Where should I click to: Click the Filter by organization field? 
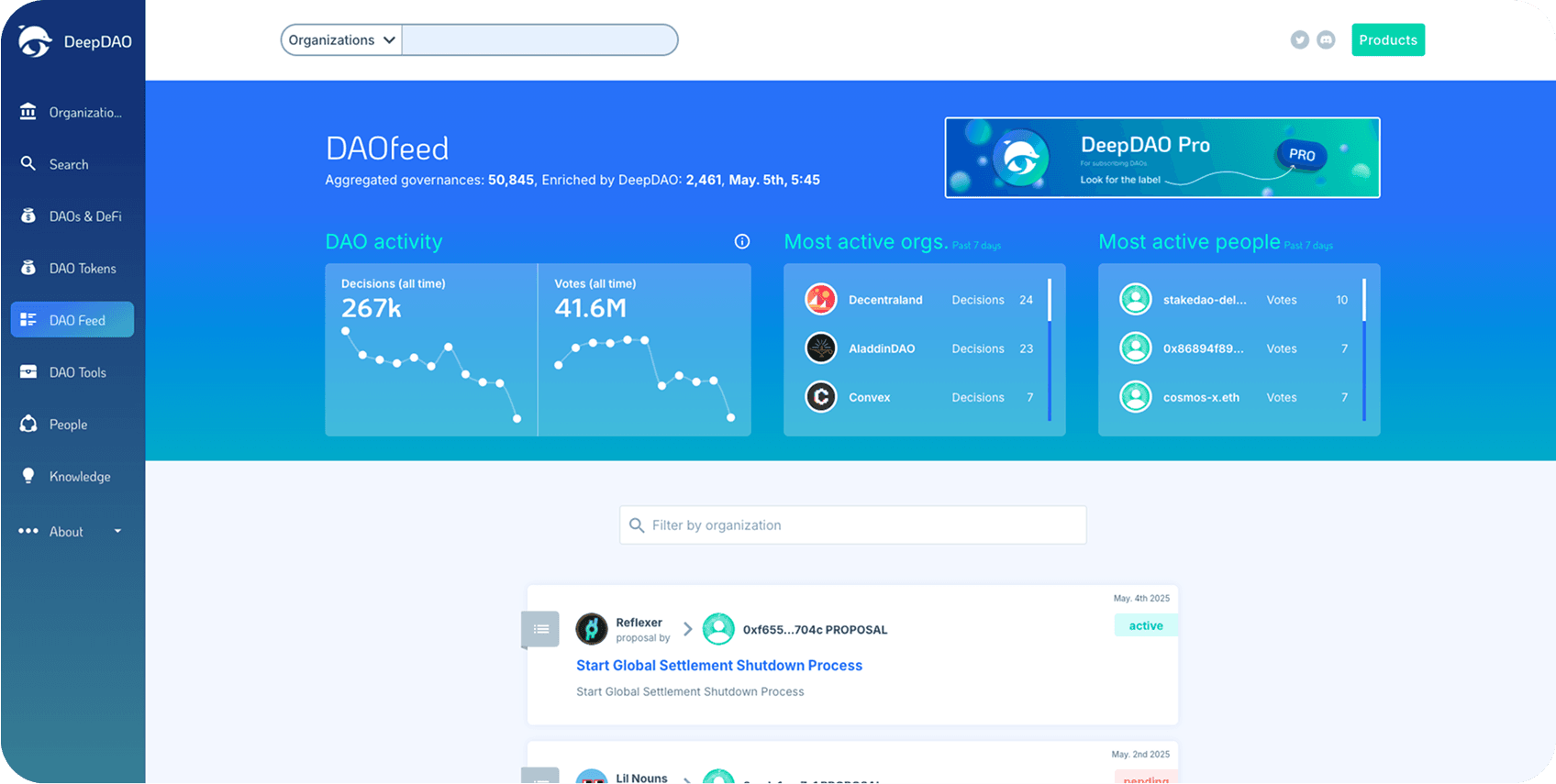853,525
